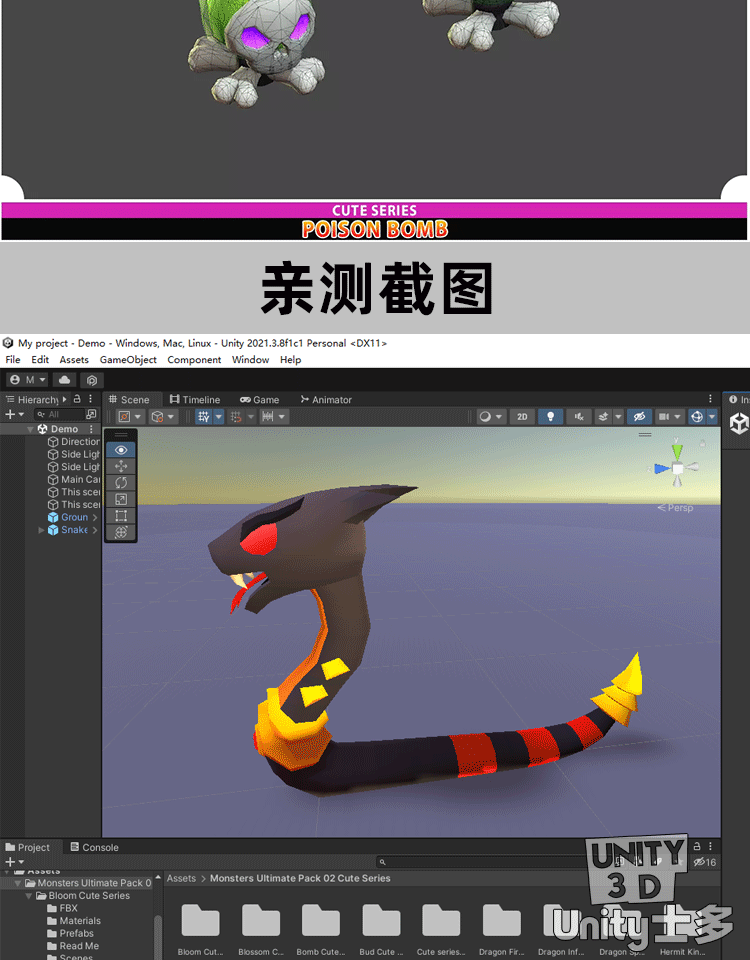The height and width of the screenshot is (960, 750).
Task: Toggle scene lighting bulb button
Action: click(550, 417)
